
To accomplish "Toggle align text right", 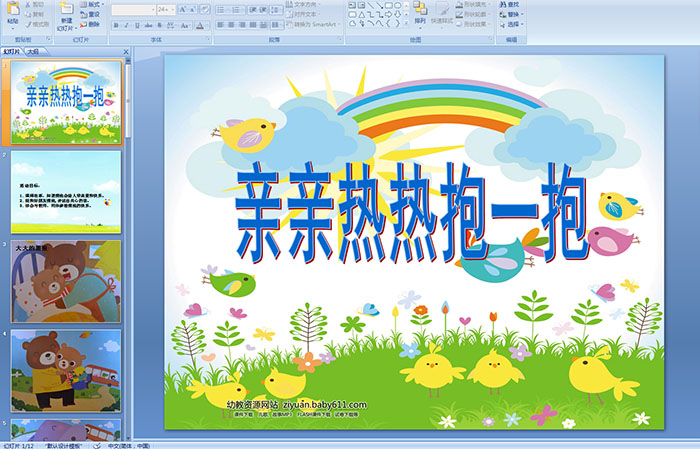I will (x=242, y=25).
